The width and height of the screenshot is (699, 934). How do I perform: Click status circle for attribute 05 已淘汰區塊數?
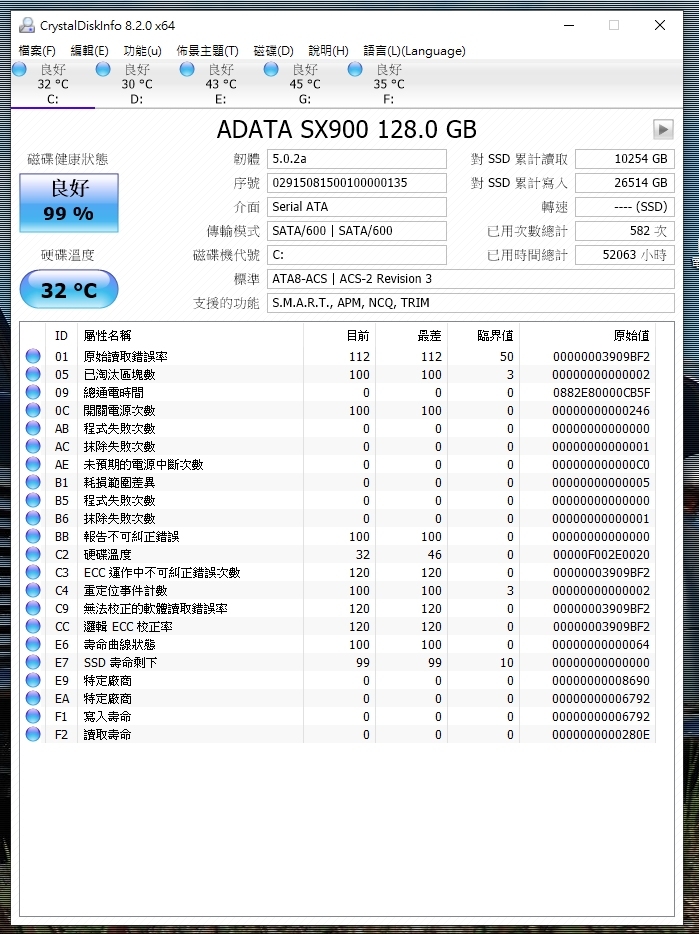(33, 374)
